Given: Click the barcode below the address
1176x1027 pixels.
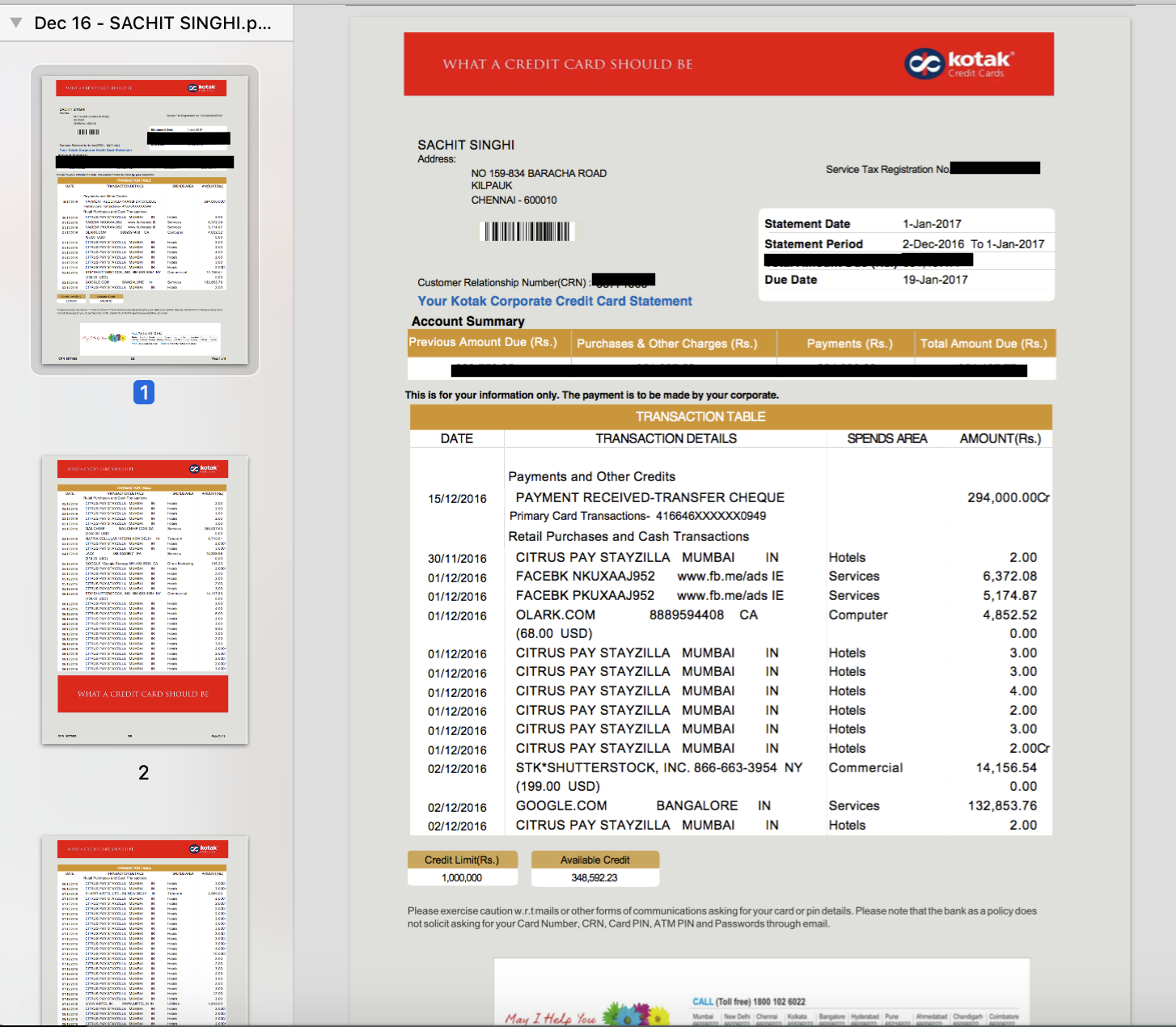Looking at the screenshot, I should click(x=527, y=231).
